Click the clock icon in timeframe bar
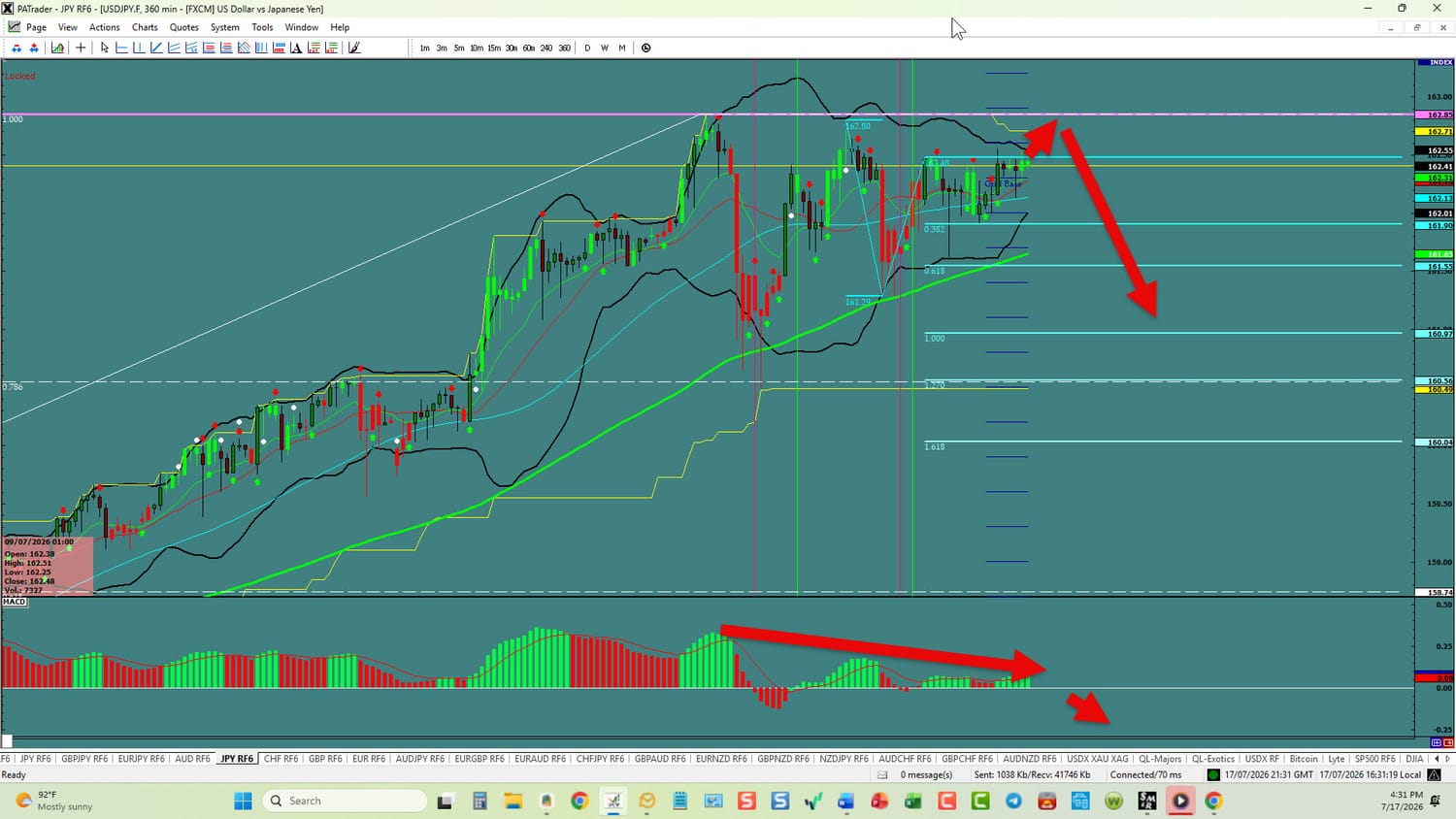 tap(646, 48)
